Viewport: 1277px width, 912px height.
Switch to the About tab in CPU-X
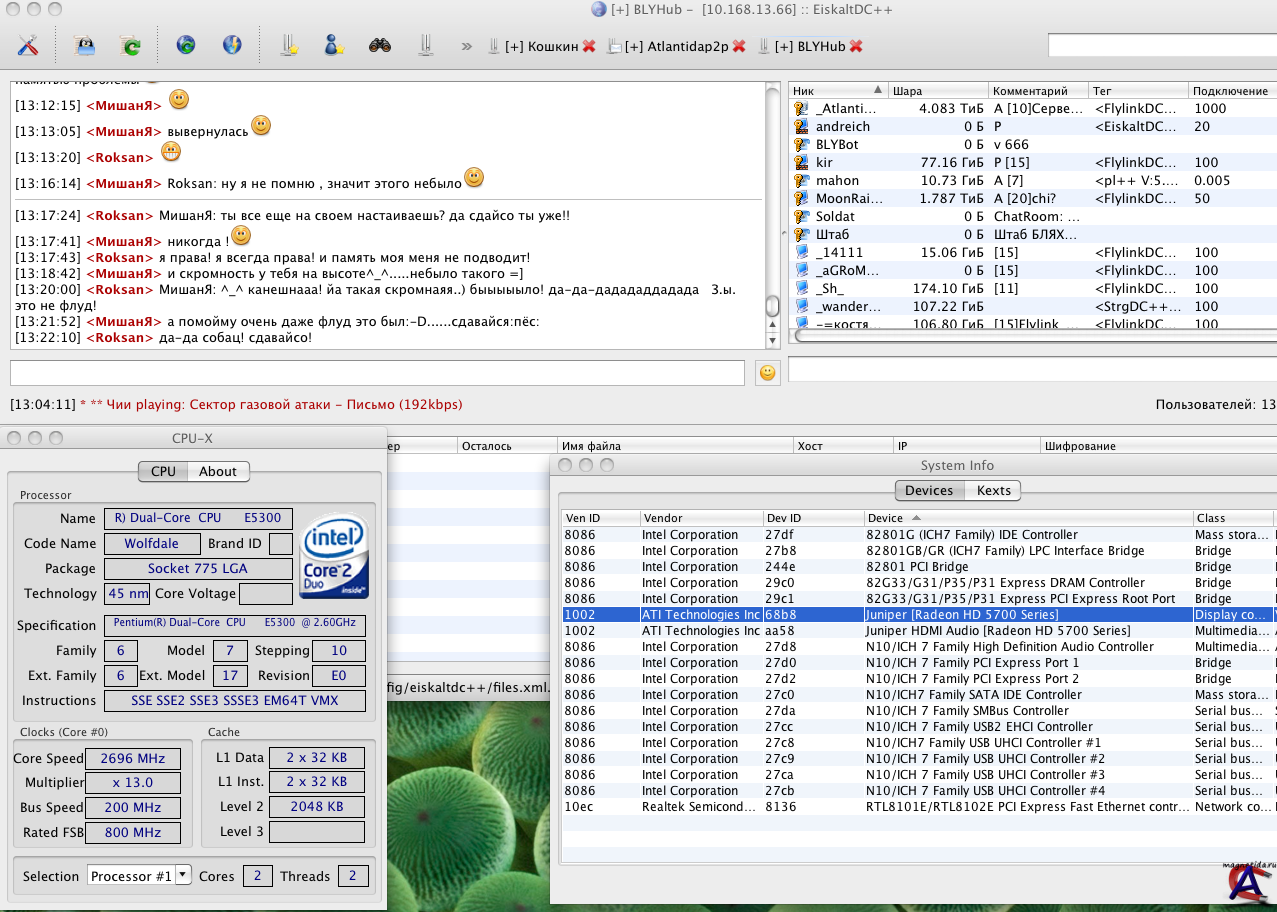point(217,471)
